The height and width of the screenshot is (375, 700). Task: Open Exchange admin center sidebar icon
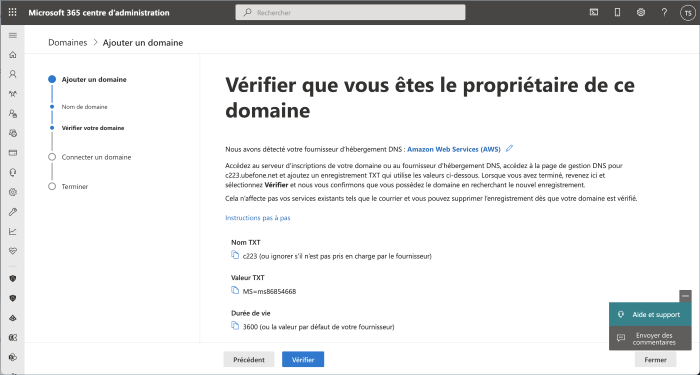(x=12, y=338)
